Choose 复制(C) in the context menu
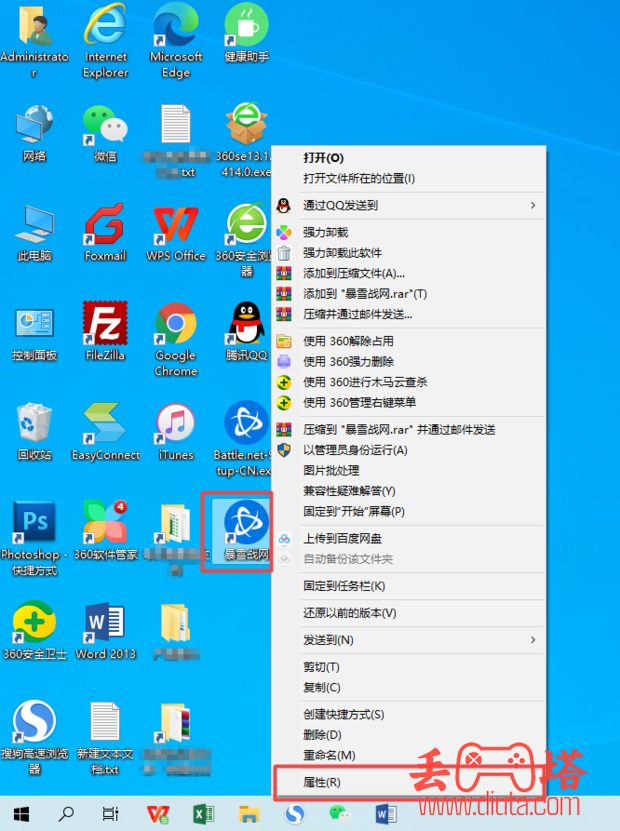 pyautogui.click(x=409, y=687)
